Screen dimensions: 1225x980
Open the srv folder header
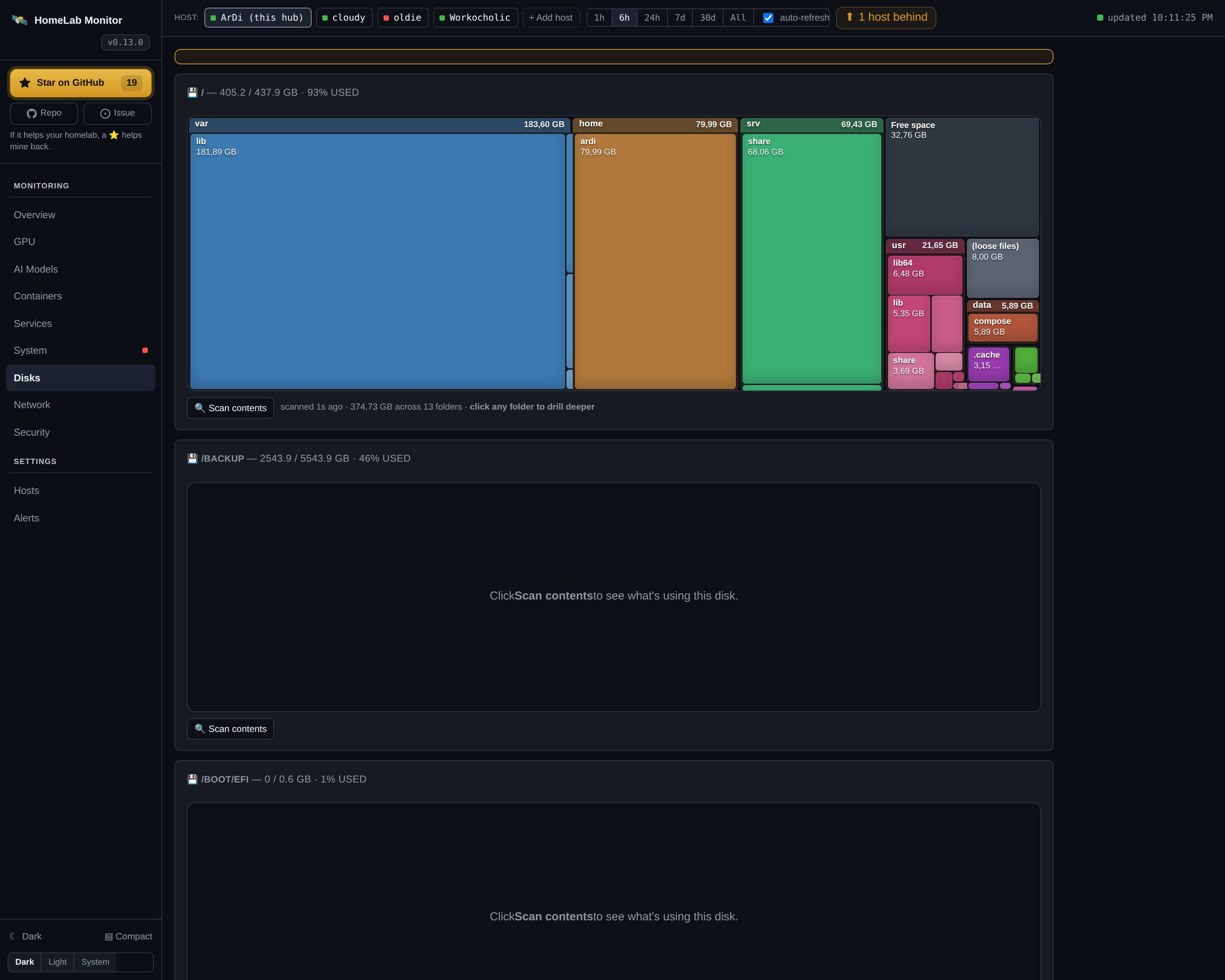tap(811, 124)
